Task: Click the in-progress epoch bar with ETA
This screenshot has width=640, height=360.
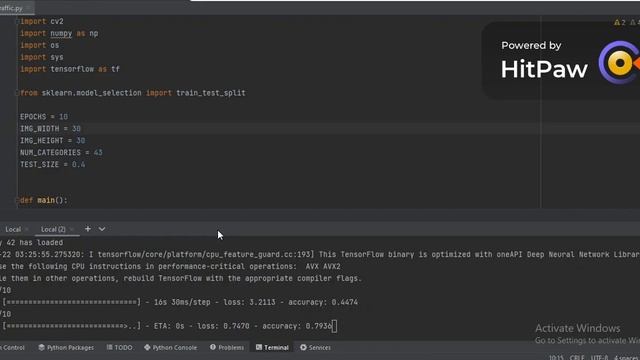Action: click(71, 326)
